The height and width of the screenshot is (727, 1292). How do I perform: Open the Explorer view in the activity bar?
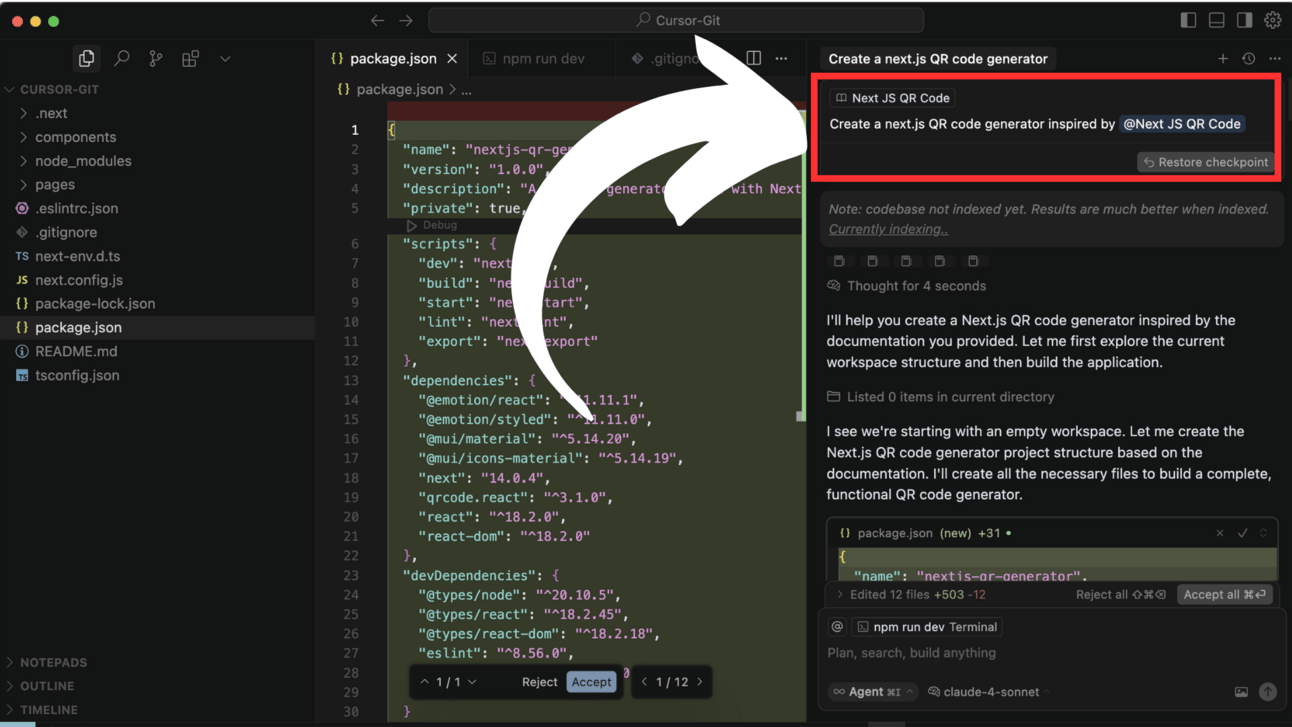click(87, 59)
